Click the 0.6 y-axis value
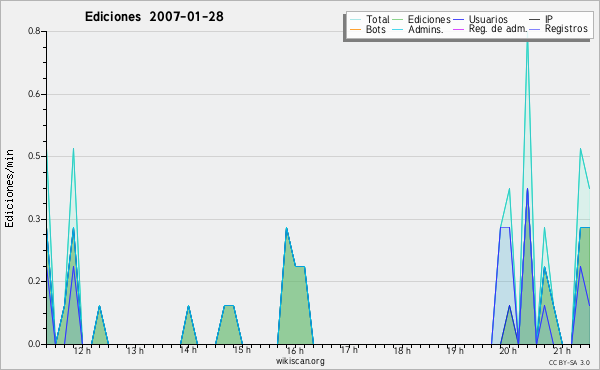600x370 pixels. click(x=34, y=94)
